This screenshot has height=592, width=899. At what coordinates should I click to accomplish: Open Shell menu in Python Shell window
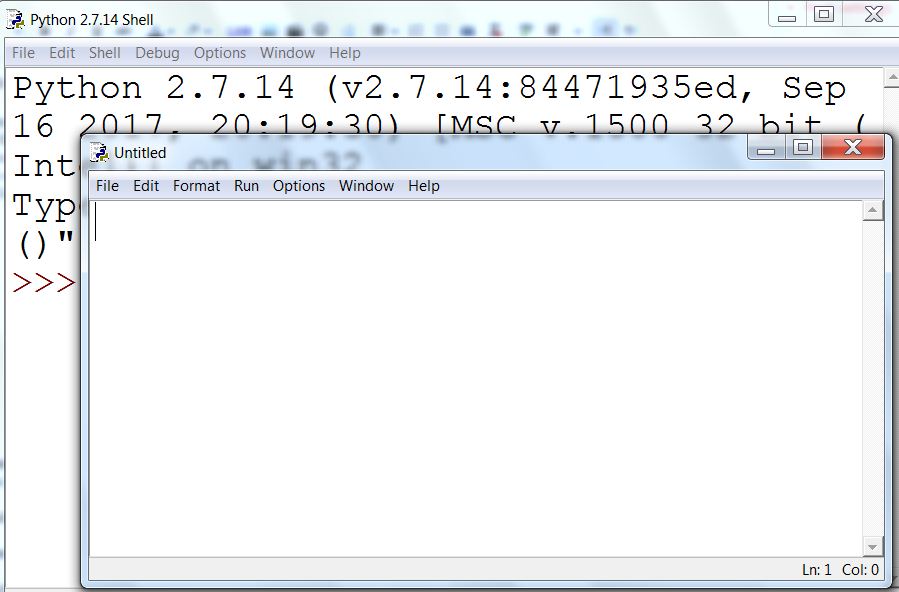[104, 53]
